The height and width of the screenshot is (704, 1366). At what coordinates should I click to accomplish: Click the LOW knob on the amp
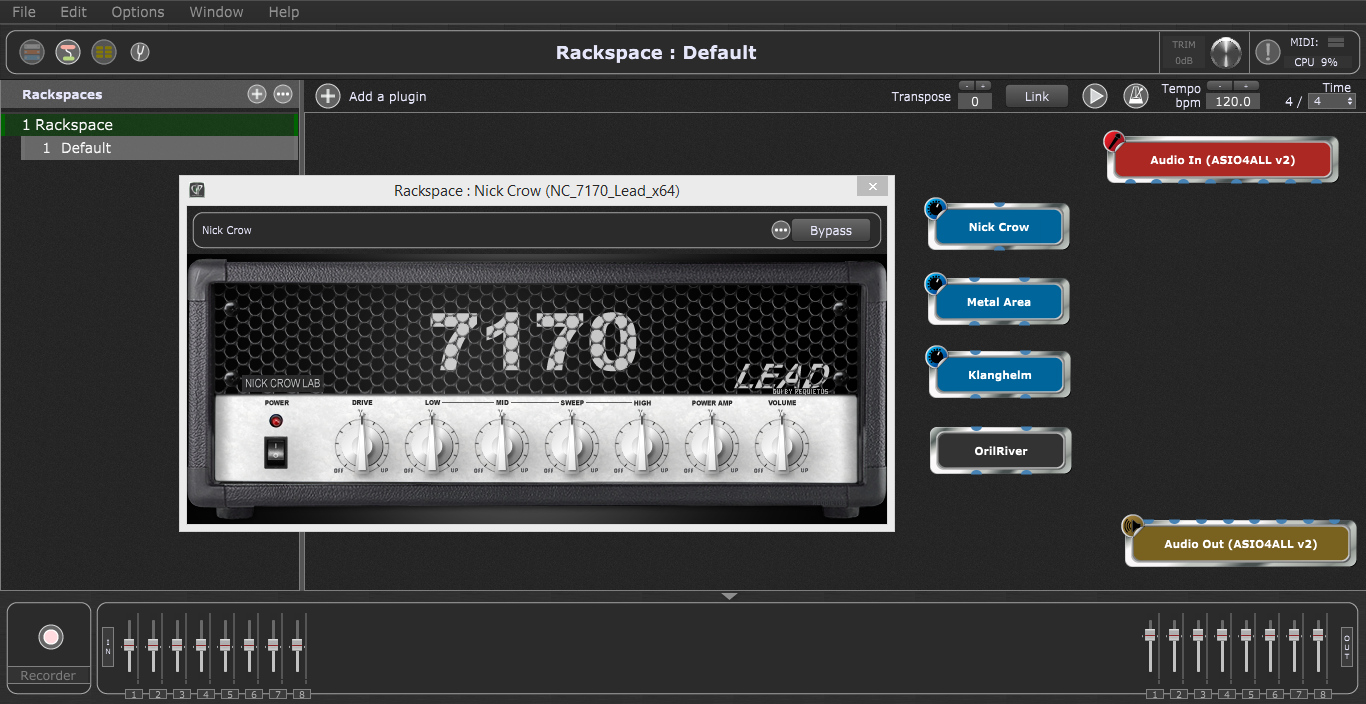[431, 445]
